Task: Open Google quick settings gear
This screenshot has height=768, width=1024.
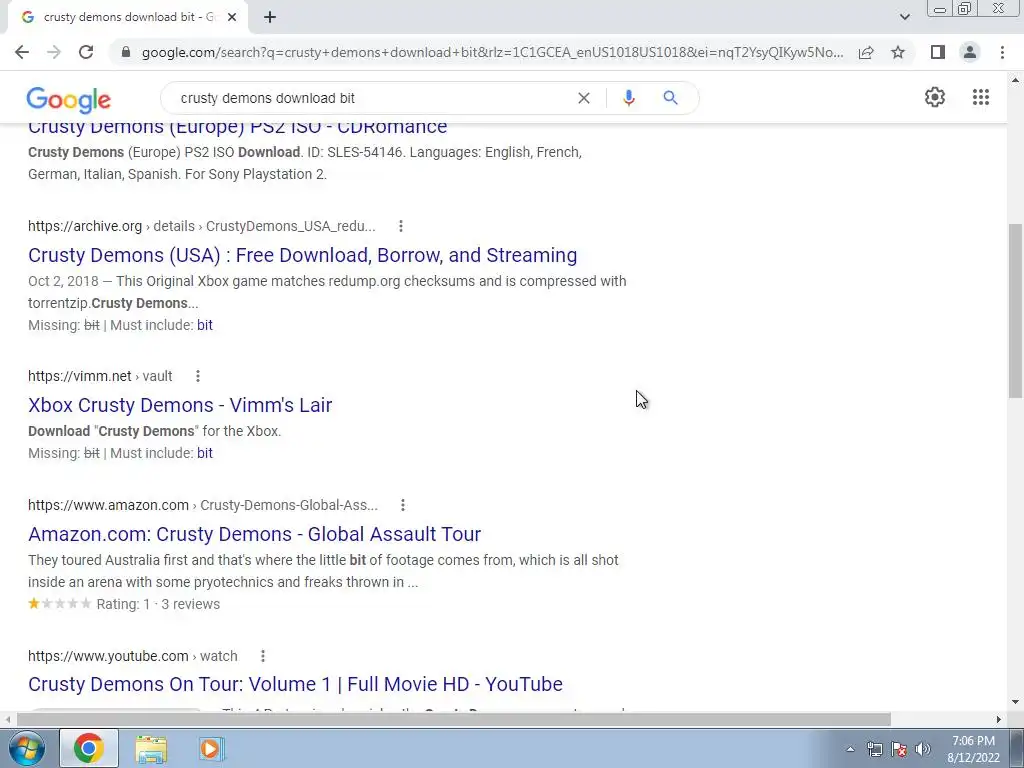Action: coord(935,97)
